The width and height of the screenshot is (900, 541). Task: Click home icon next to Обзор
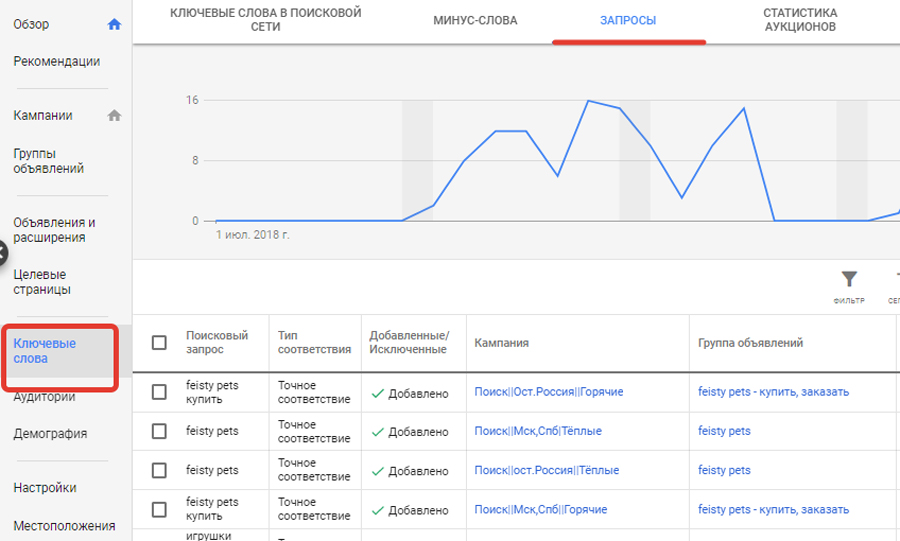point(114,24)
